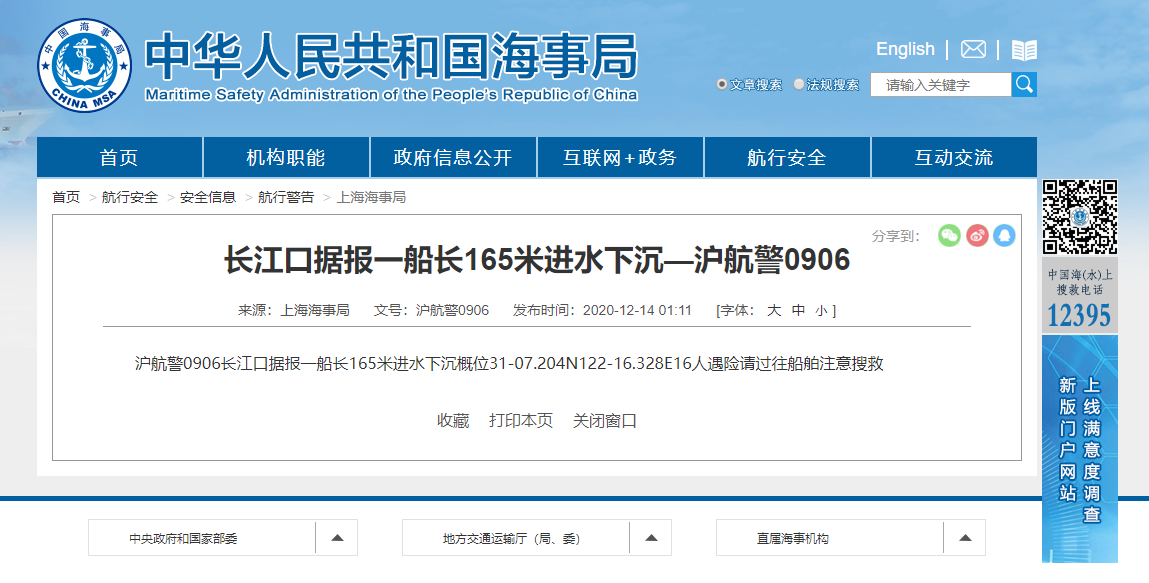This screenshot has width=1149, height=583.
Task: Expand the 地方交通运输厅 dropdown
Action: (651, 538)
